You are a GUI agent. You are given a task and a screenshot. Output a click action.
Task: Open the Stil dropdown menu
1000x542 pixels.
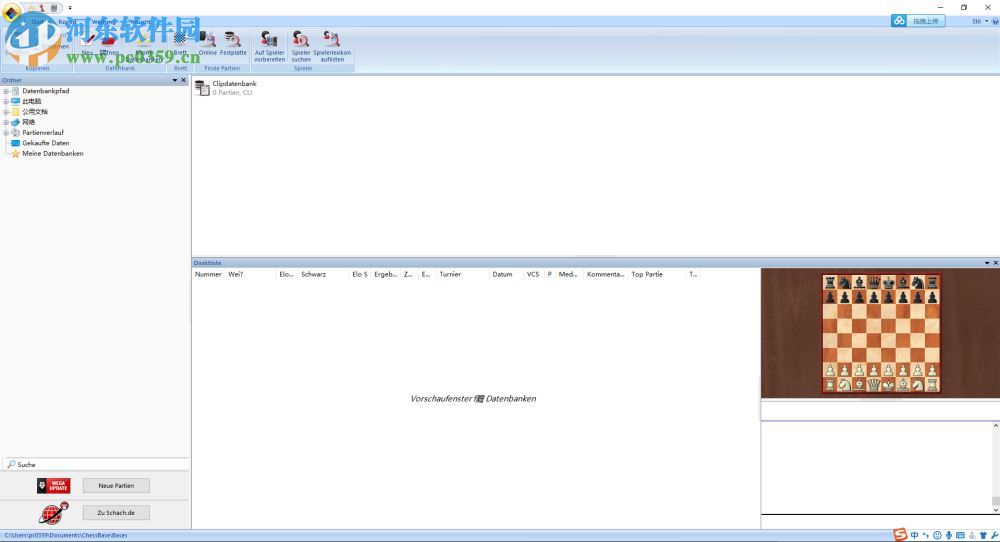click(978, 21)
